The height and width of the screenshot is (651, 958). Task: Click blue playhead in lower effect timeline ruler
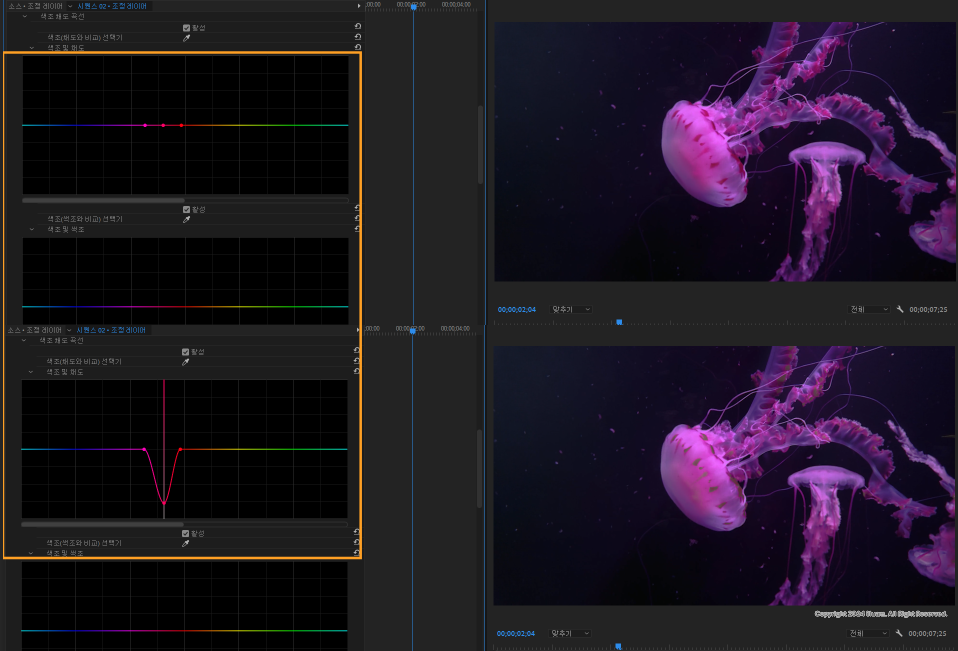pos(413,330)
